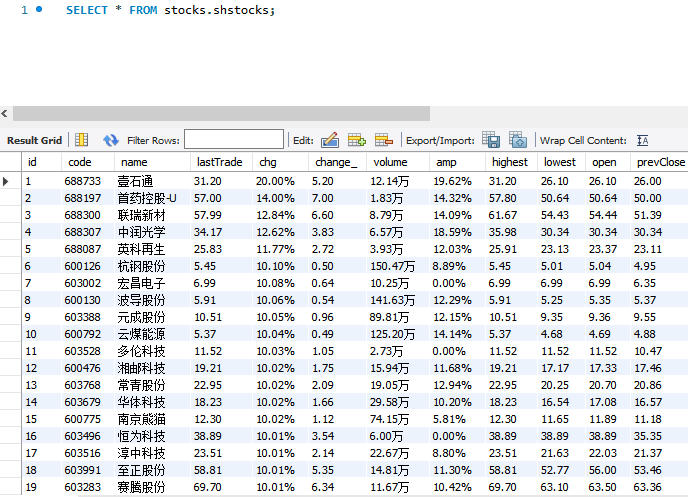The image size is (688, 497).
Task: Edit current row with pencil icon
Action: tap(330, 140)
